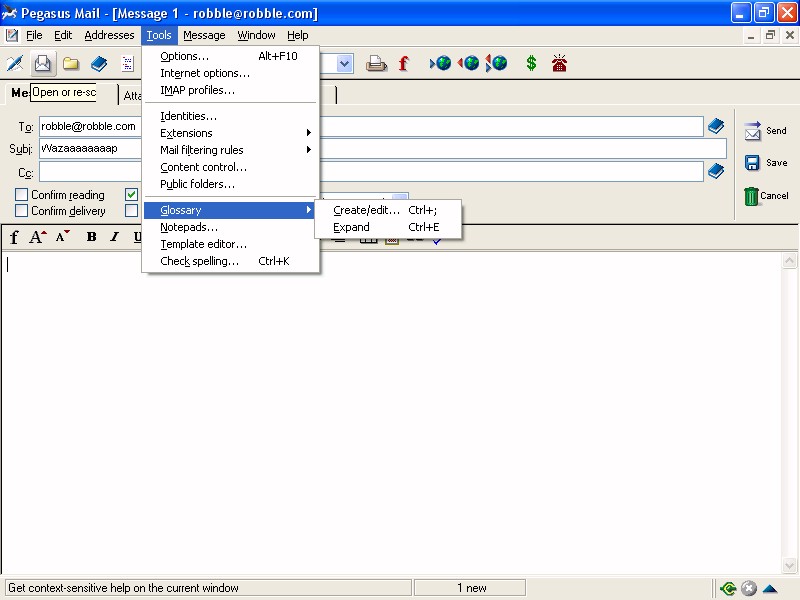The width and height of the screenshot is (800, 600).
Task: Select the highlighted Glossary menu entry
Action: click(x=231, y=210)
